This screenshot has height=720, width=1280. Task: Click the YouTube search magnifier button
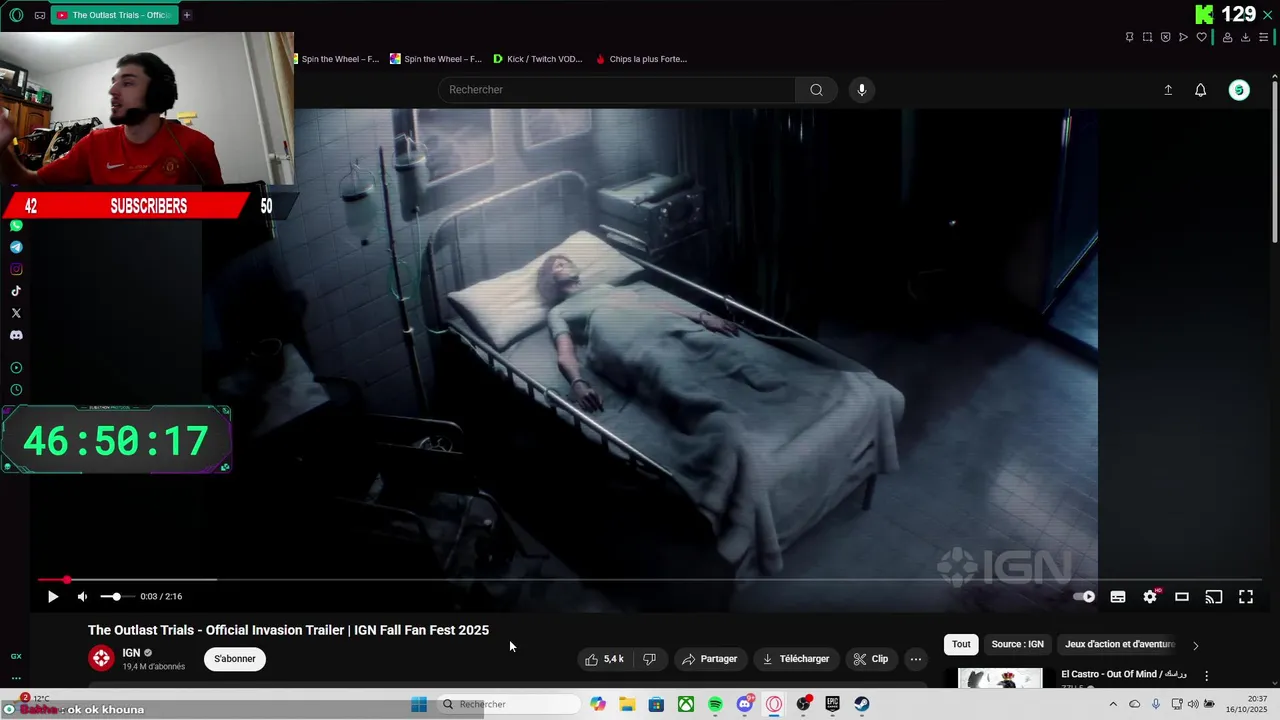(x=817, y=90)
